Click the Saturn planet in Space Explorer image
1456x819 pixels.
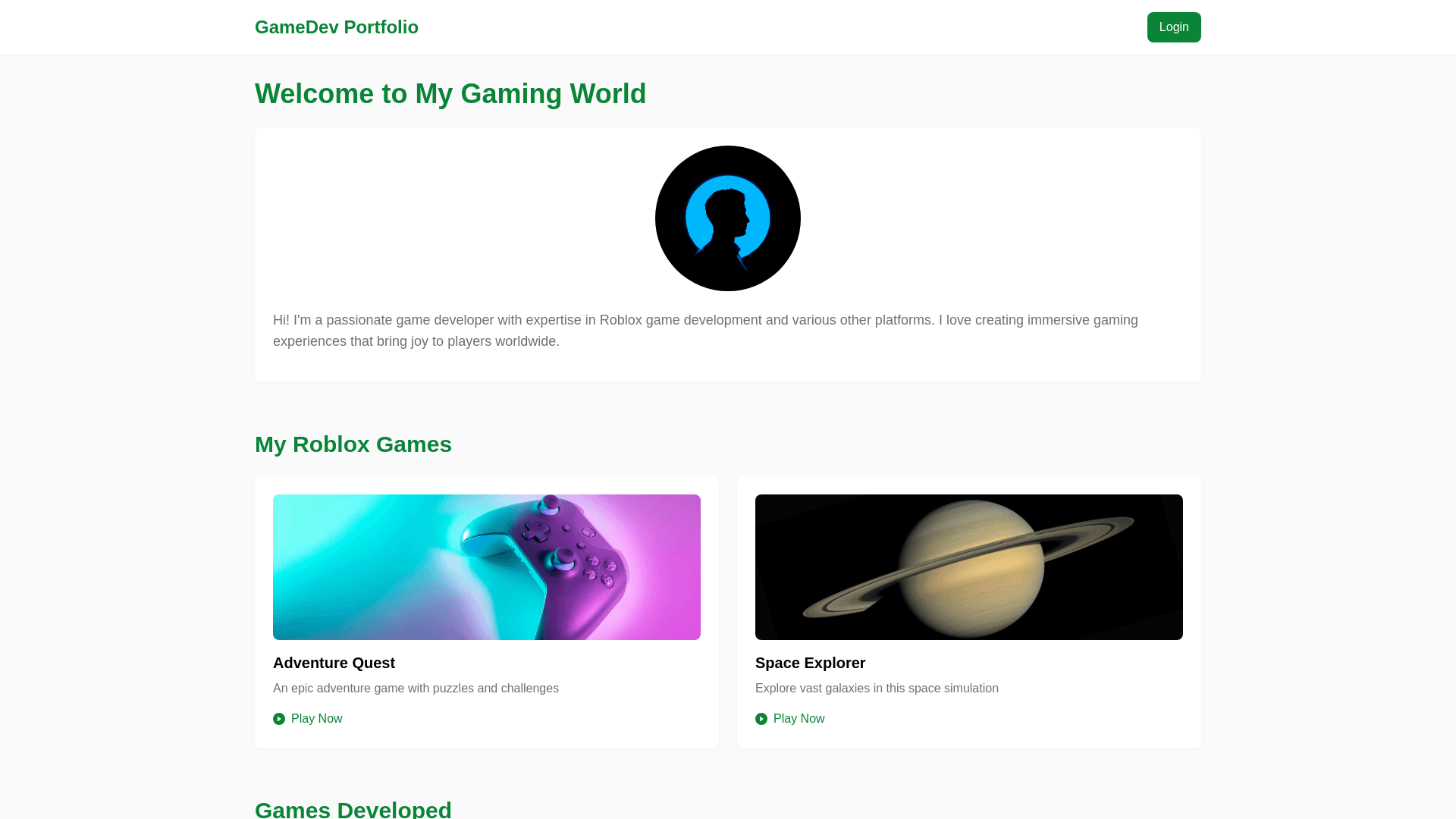[969, 567]
